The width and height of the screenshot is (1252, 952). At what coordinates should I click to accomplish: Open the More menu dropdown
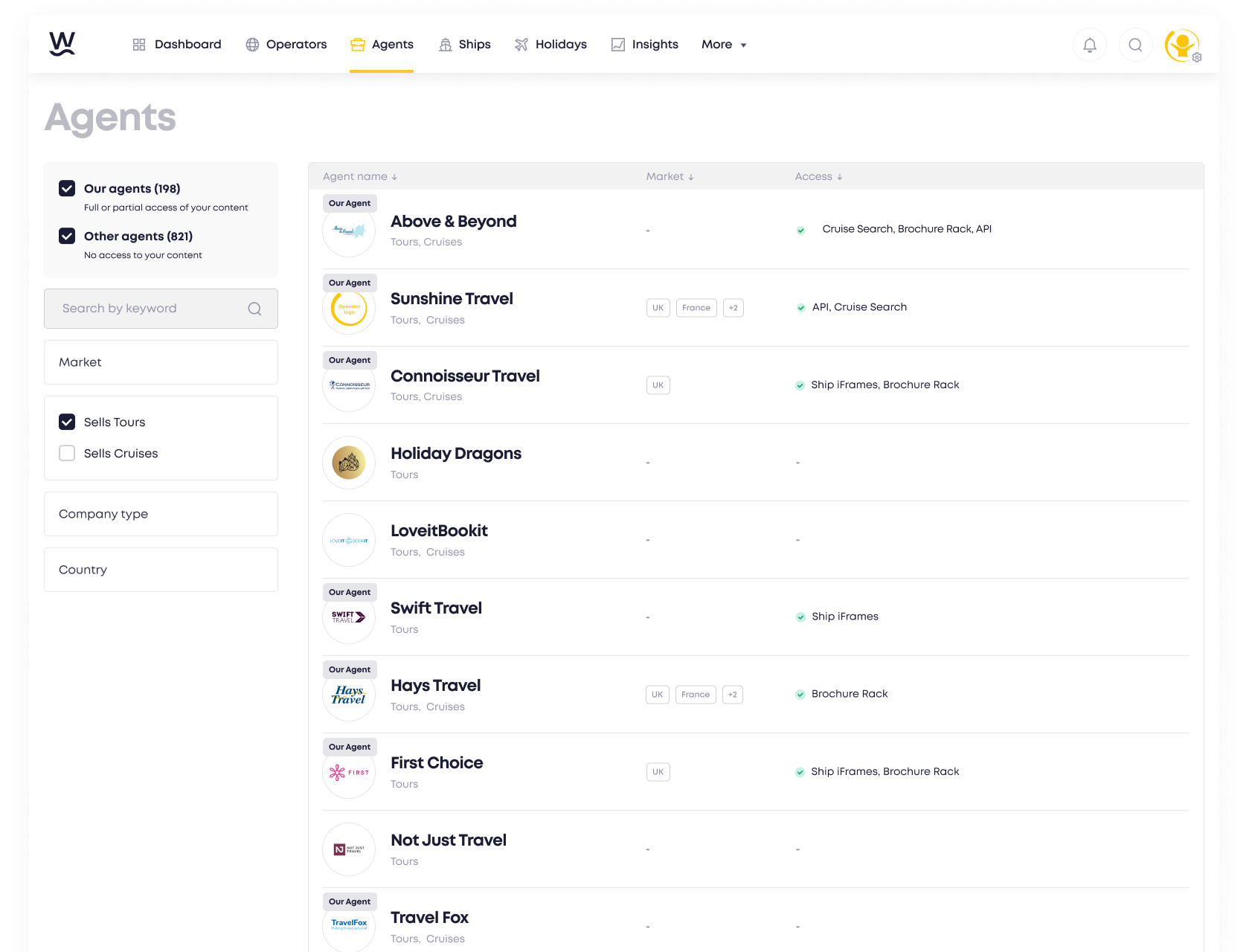tap(724, 45)
